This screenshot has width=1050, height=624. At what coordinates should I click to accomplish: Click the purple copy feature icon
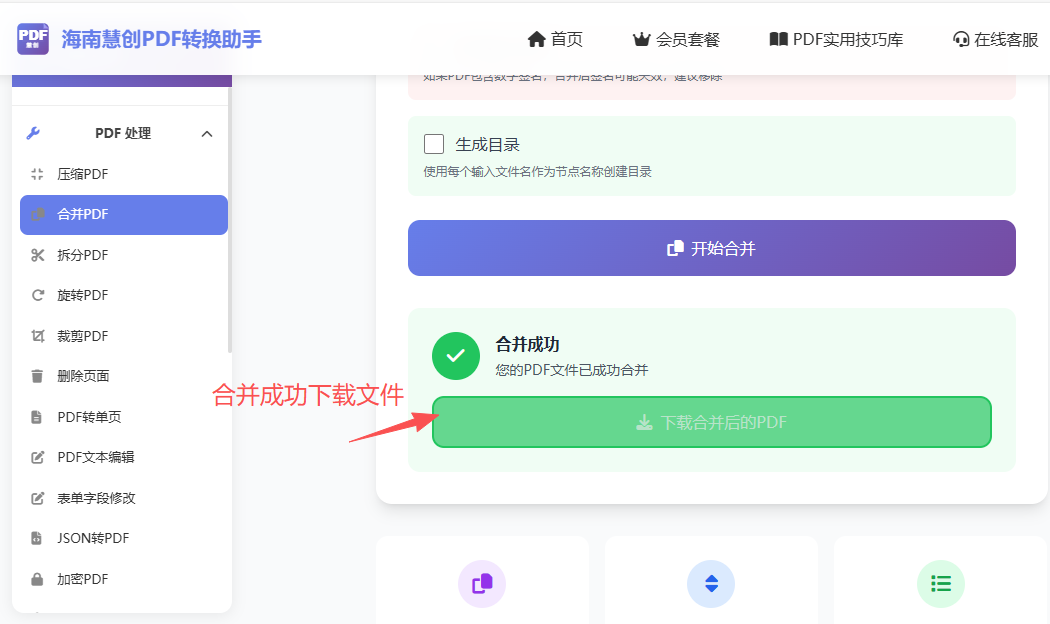482,584
